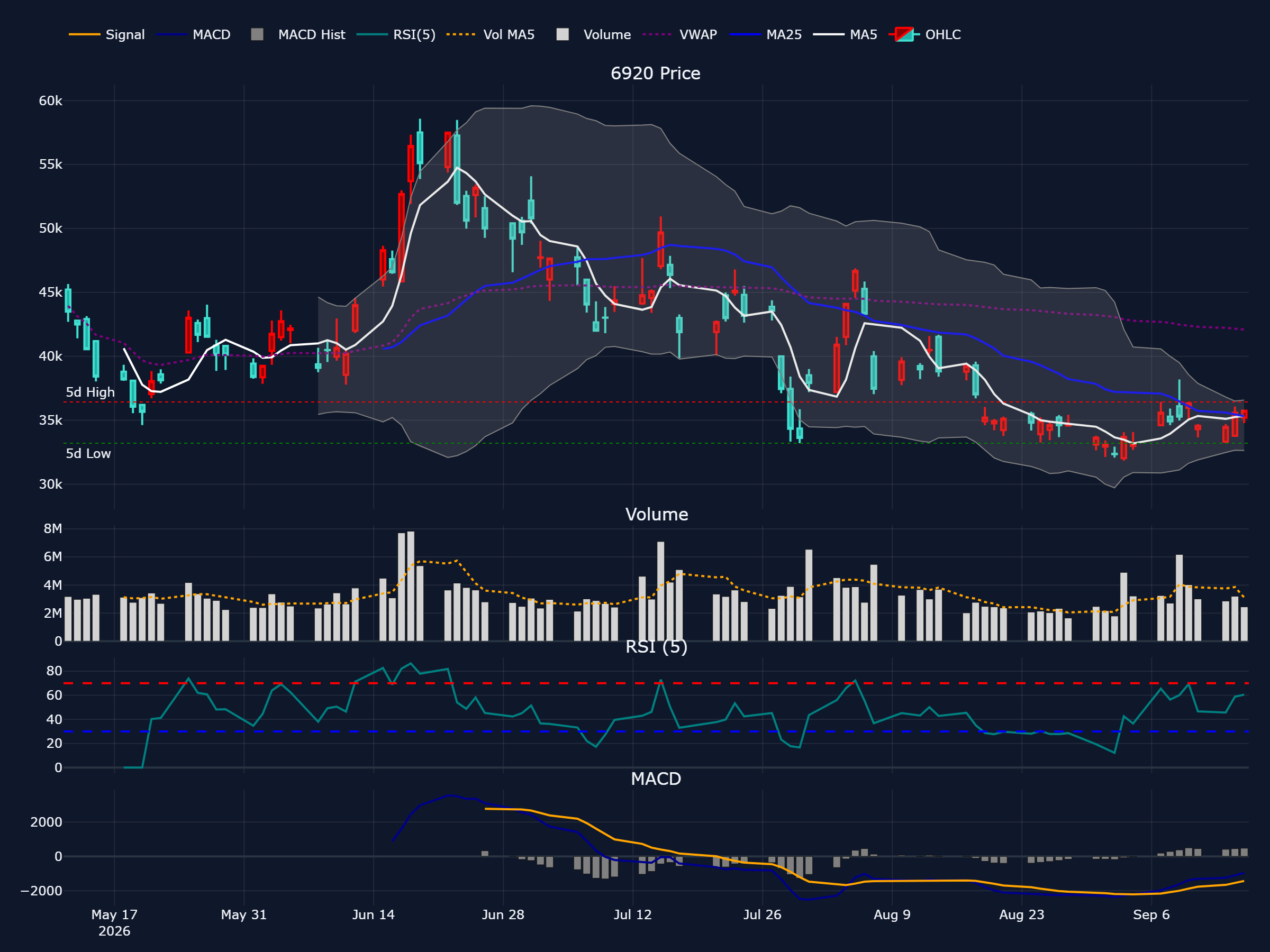The height and width of the screenshot is (952, 1270).
Task: Select the 'MACD' subplot title
Action: (x=656, y=779)
